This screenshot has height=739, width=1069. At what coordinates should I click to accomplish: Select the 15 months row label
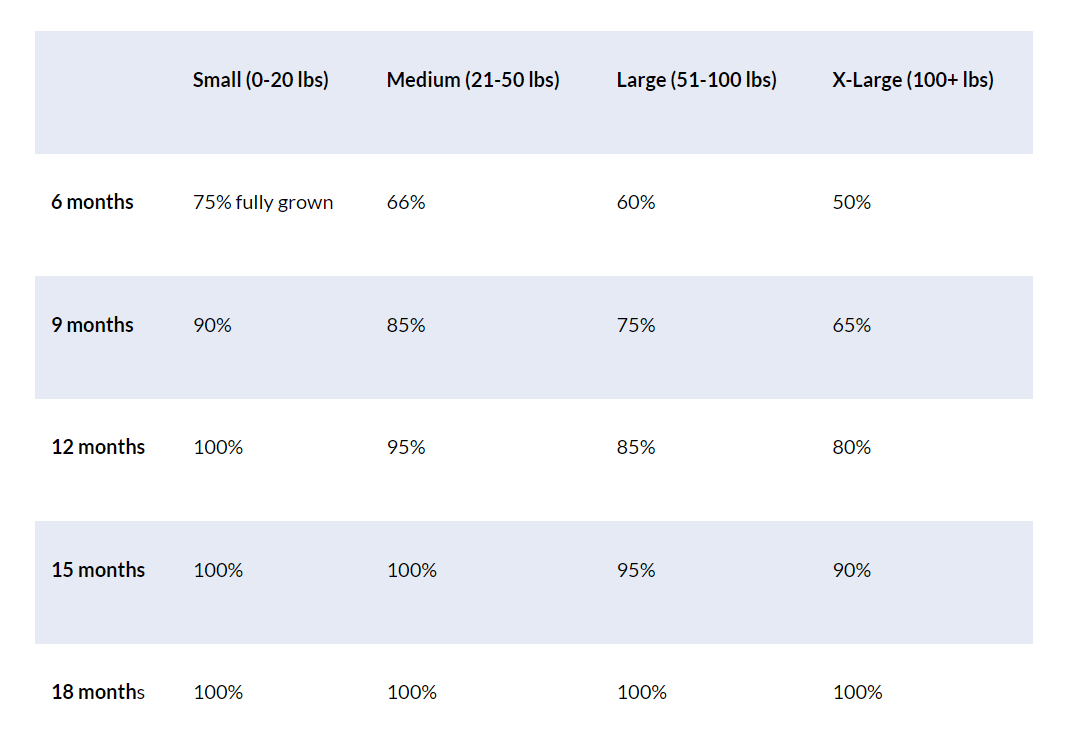[x=98, y=570]
